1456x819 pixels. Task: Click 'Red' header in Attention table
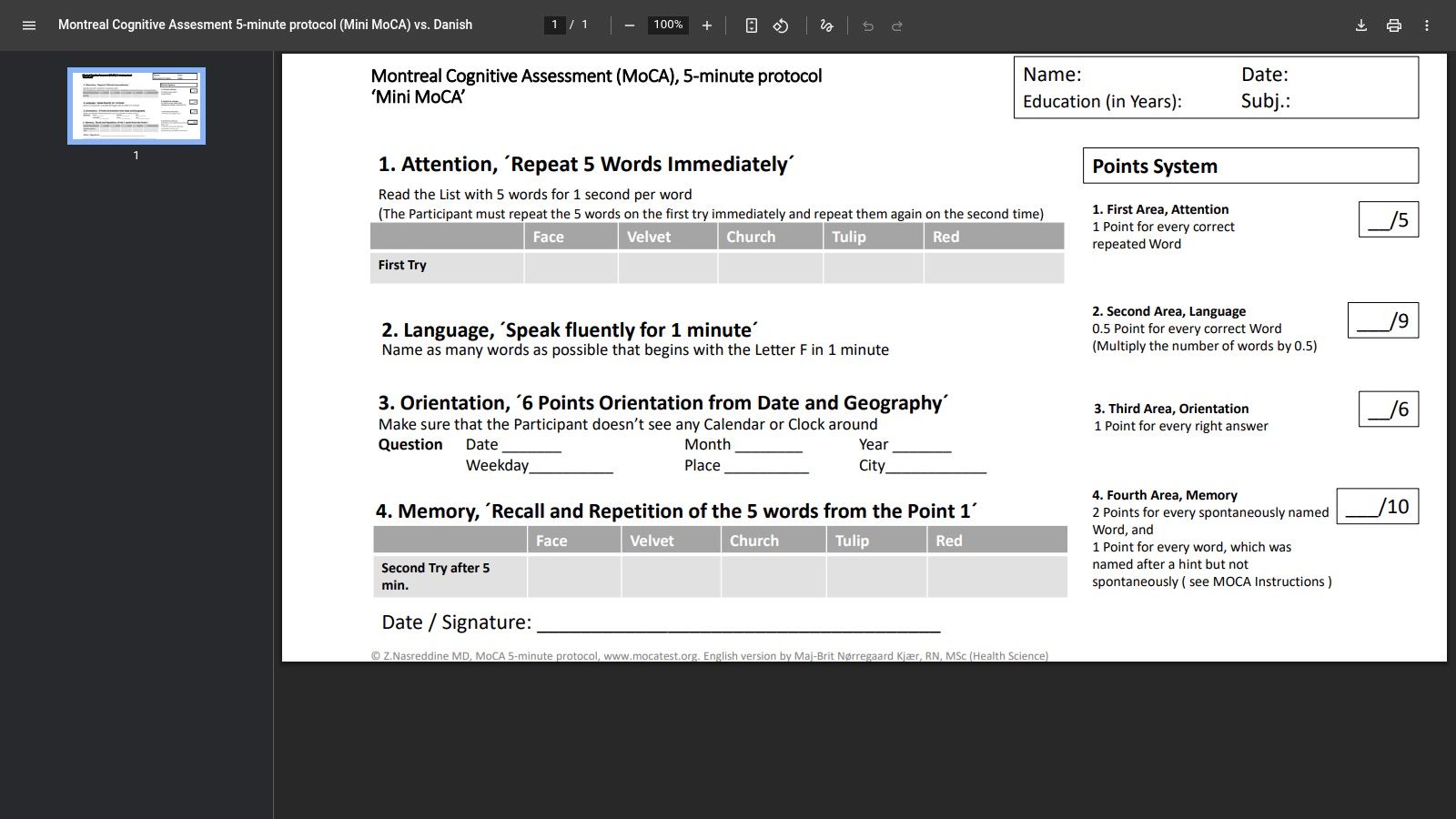[x=945, y=237]
